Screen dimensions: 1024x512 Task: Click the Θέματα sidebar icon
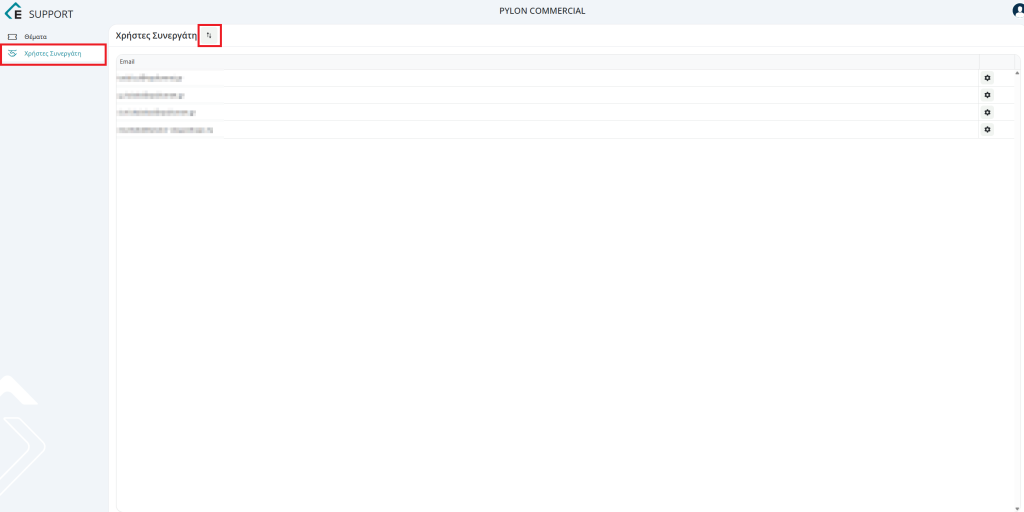(13, 37)
